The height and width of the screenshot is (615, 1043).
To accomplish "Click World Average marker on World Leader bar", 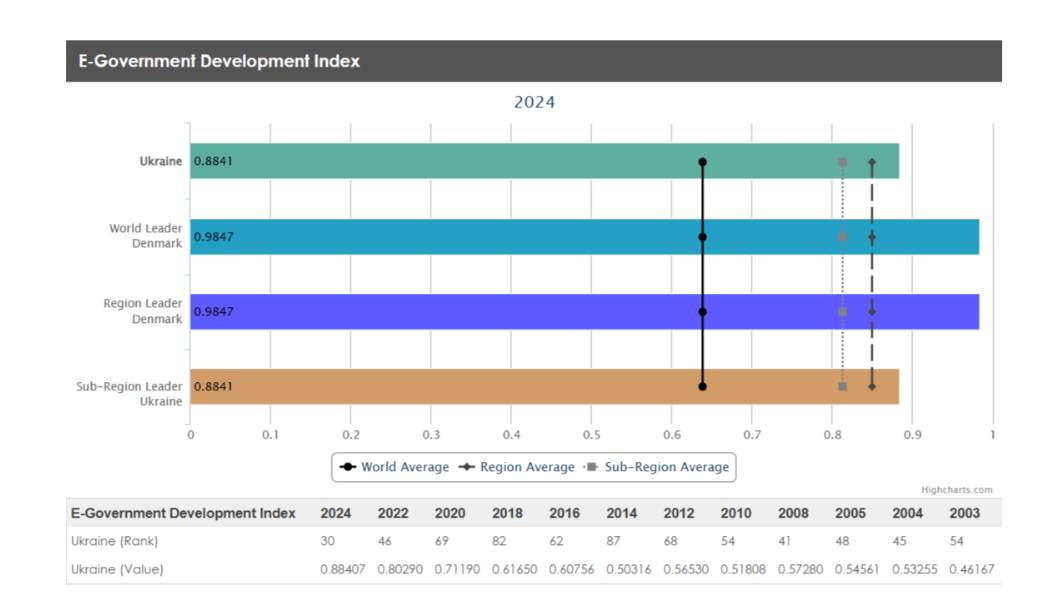I will point(703,237).
